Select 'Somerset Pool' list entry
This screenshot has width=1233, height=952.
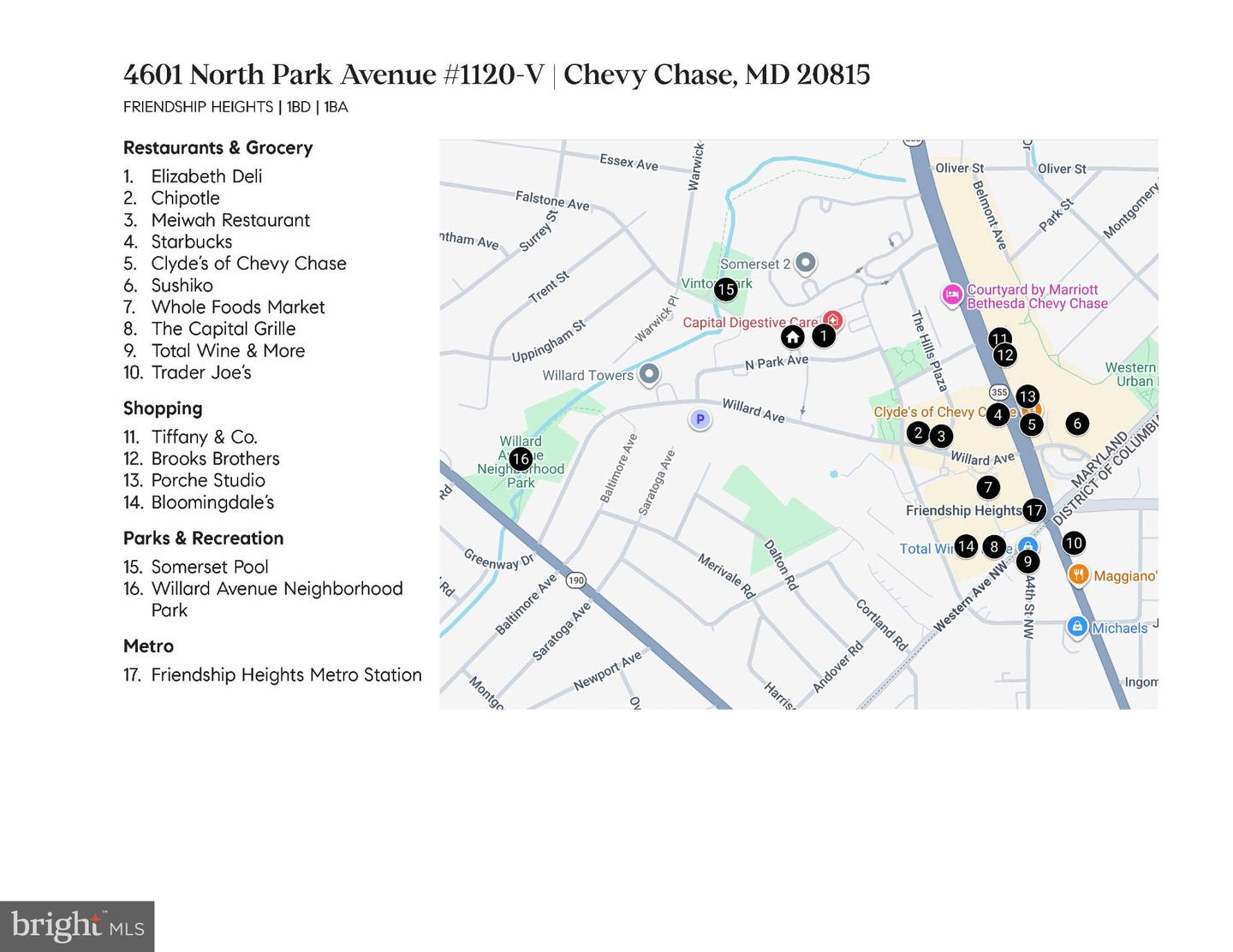210,568
